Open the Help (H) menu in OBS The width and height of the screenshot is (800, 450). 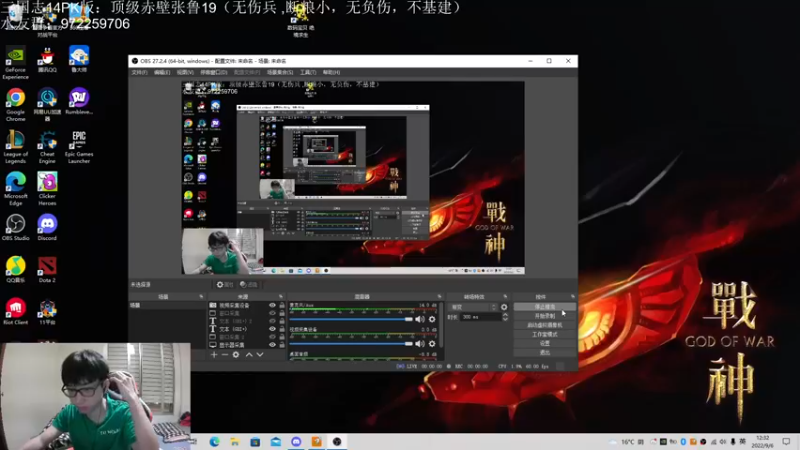tap(331, 72)
